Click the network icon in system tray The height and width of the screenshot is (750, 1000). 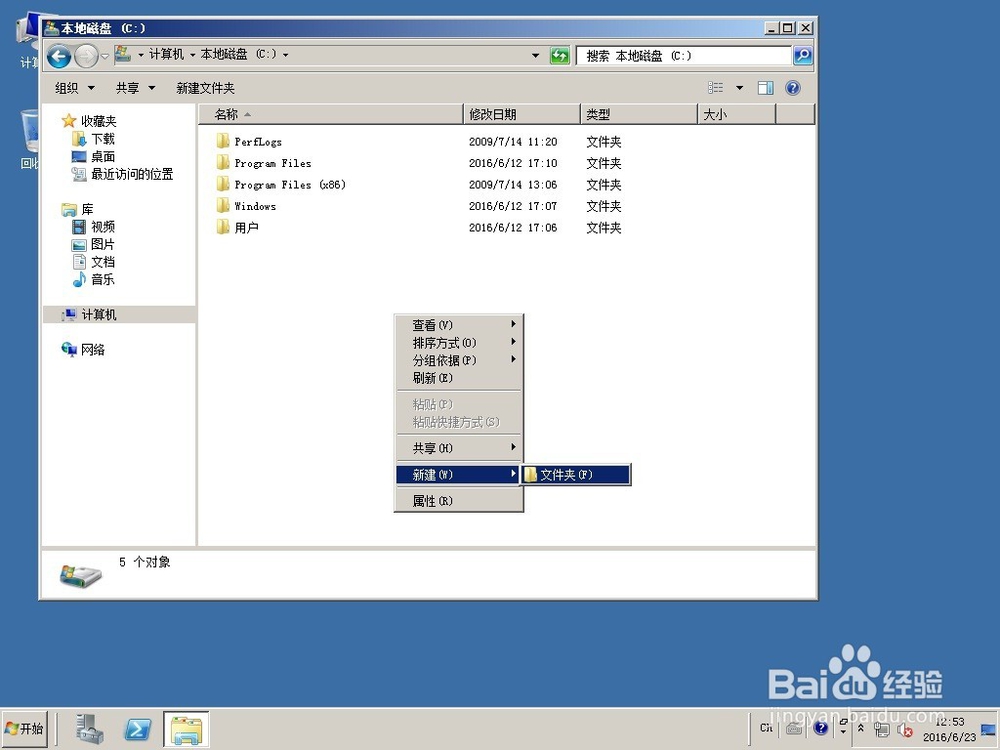coord(884,729)
